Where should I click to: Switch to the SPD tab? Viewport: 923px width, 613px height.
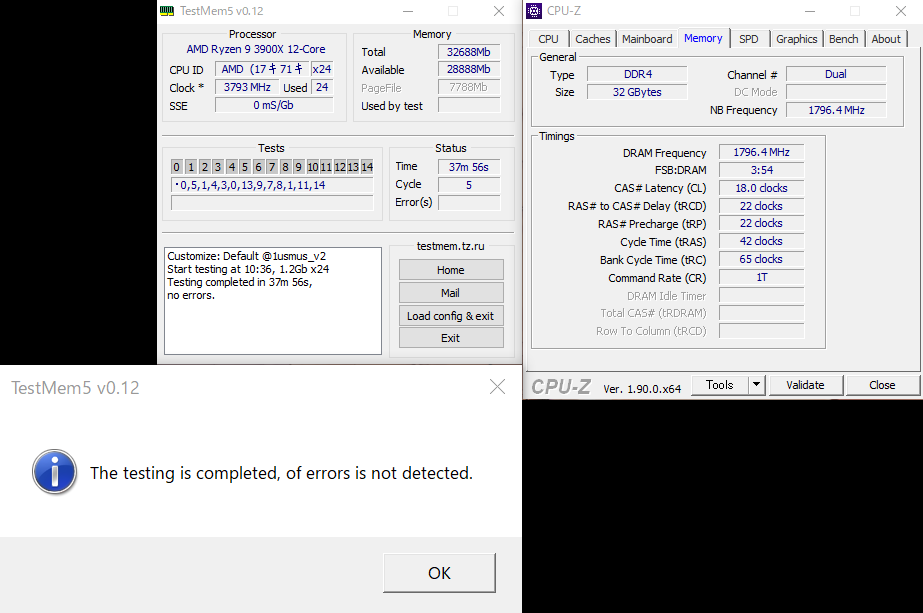(x=749, y=39)
